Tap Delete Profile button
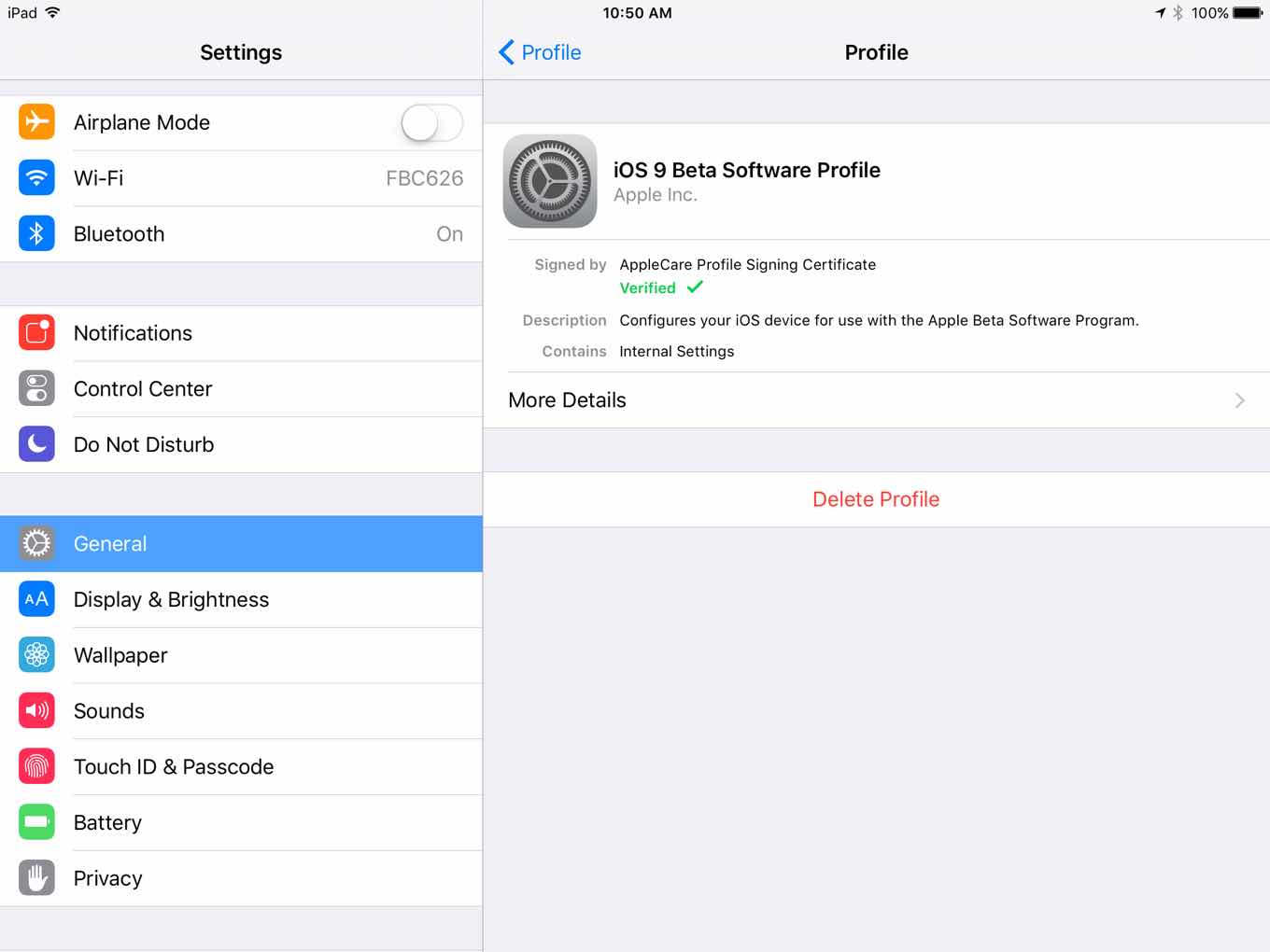1270x952 pixels. pos(876,499)
